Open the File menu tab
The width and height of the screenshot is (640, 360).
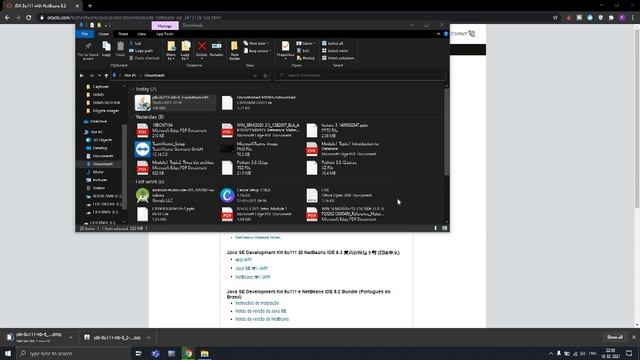click(84, 34)
